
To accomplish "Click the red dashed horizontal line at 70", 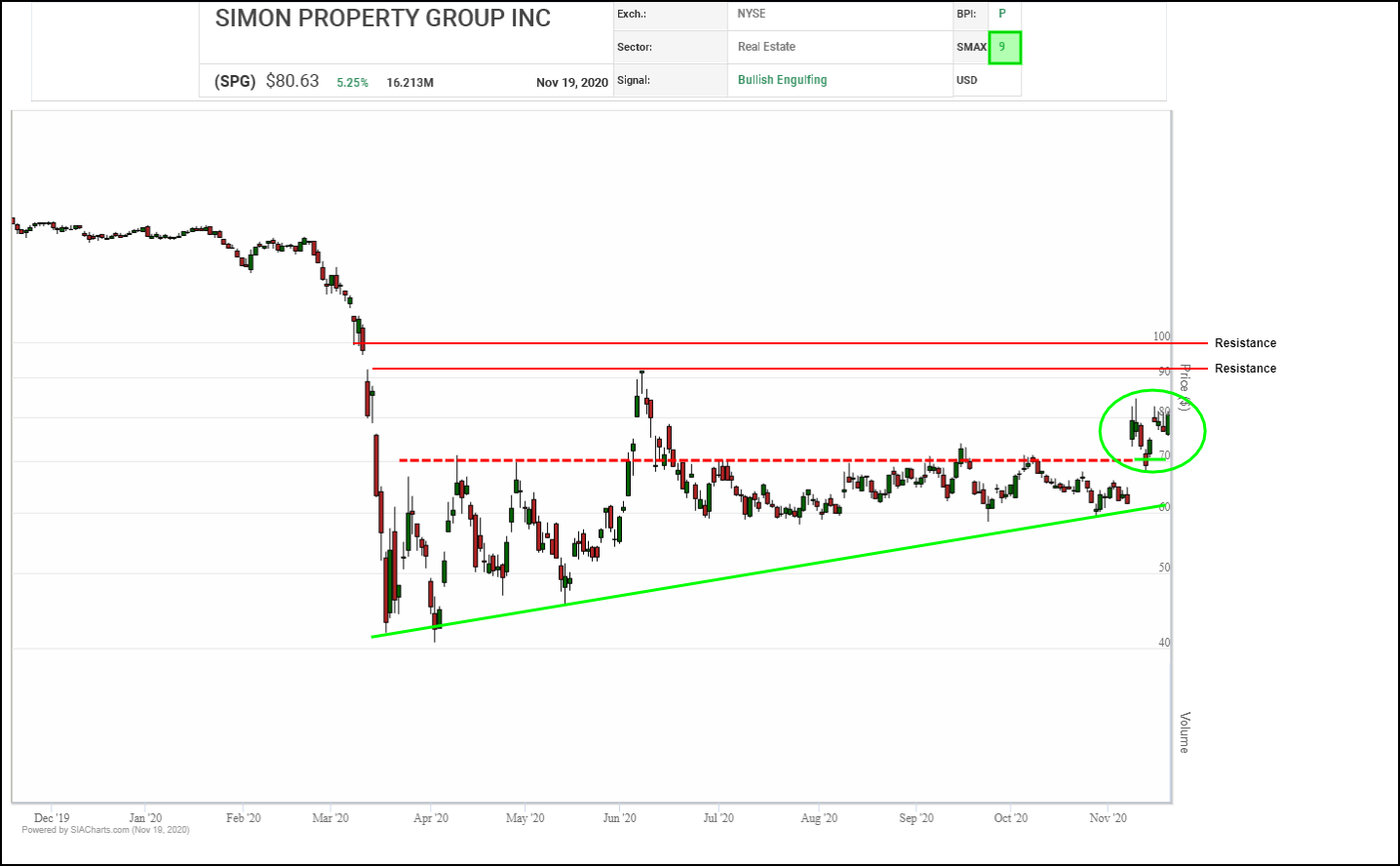I will 780,460.
